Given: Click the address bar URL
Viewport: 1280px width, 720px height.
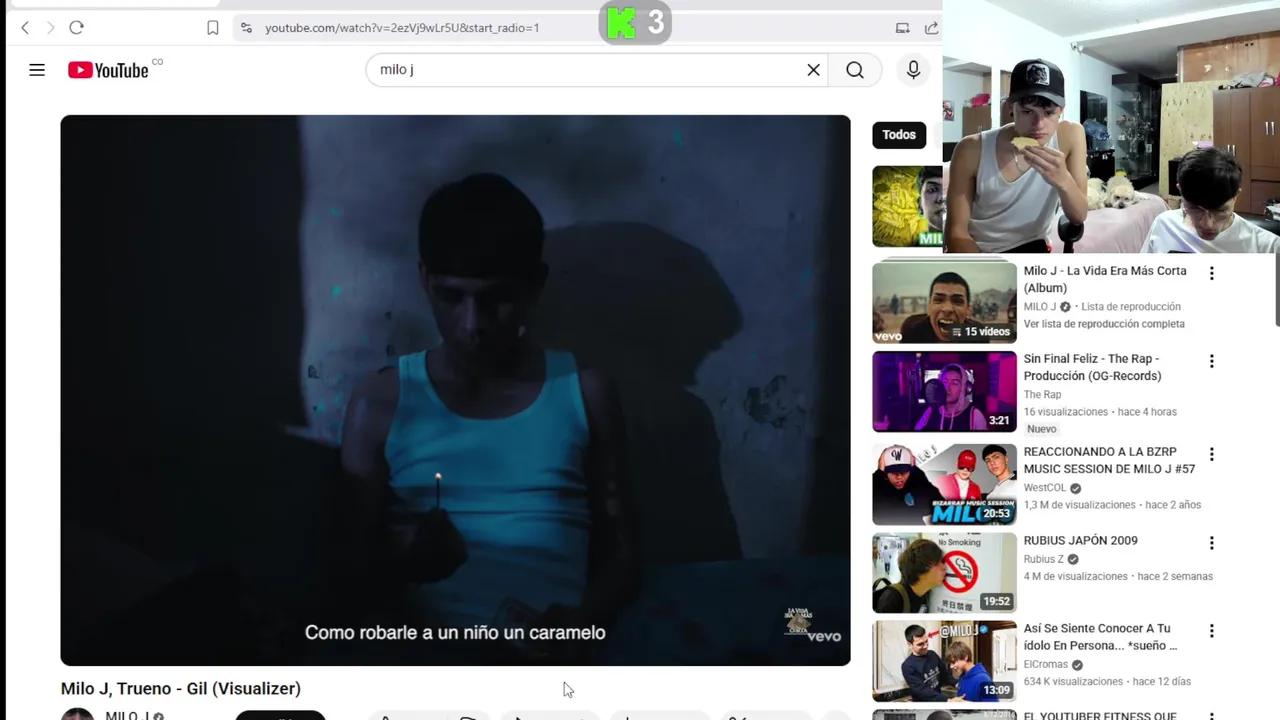Looking at the screenshot, I should 402,28.
